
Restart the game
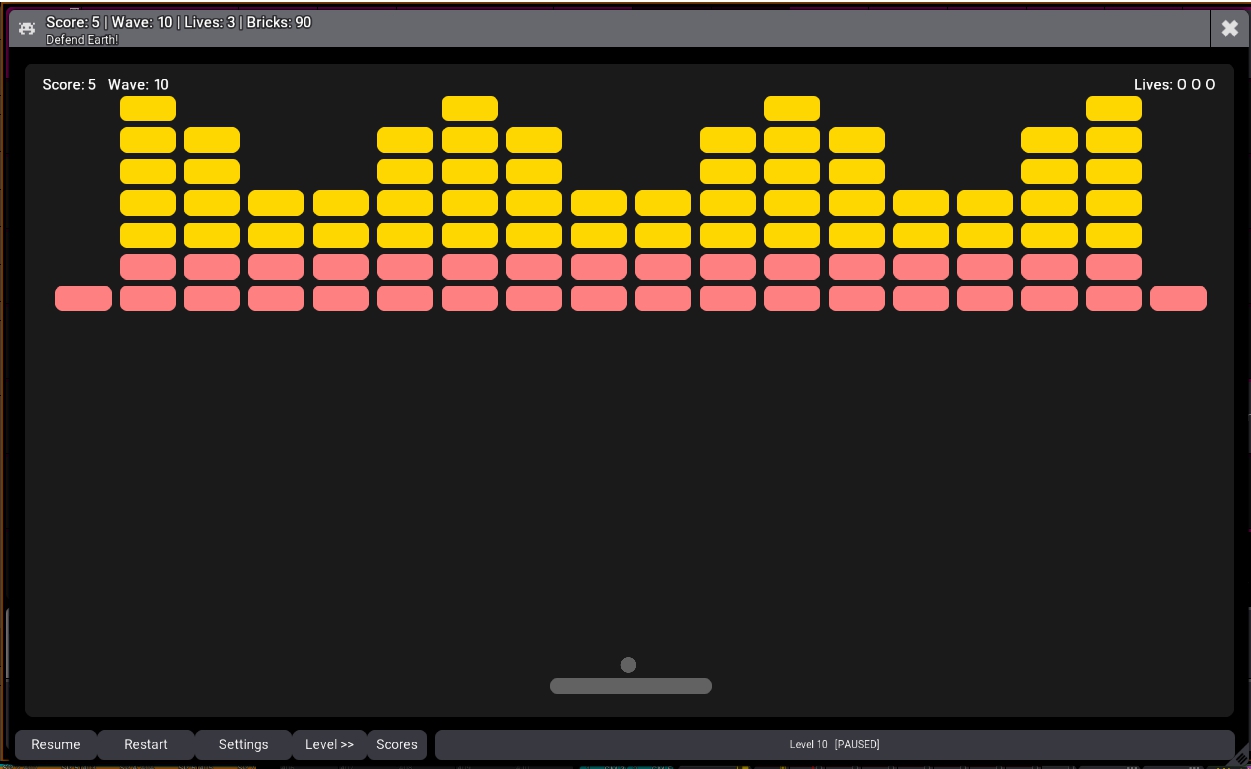146,745
